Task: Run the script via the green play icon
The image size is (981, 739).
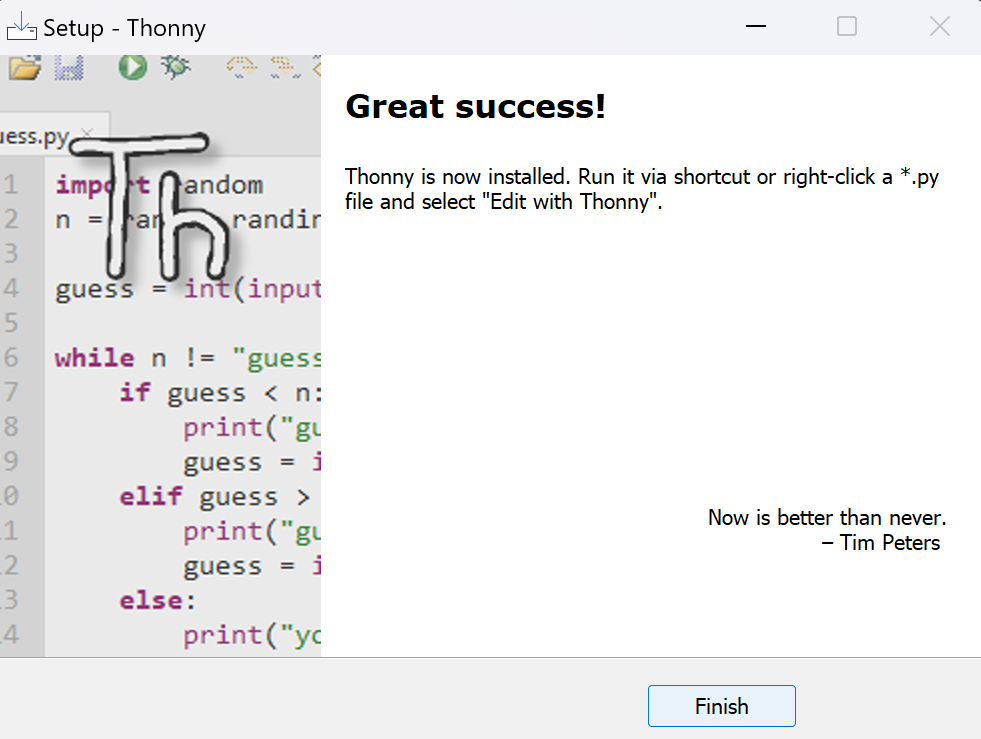Action: click(131, 66)
